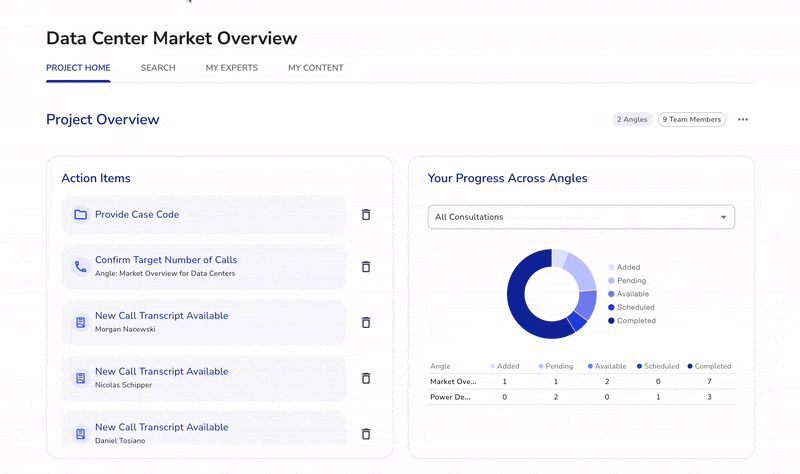Open the 9 Team Members list

692,120
